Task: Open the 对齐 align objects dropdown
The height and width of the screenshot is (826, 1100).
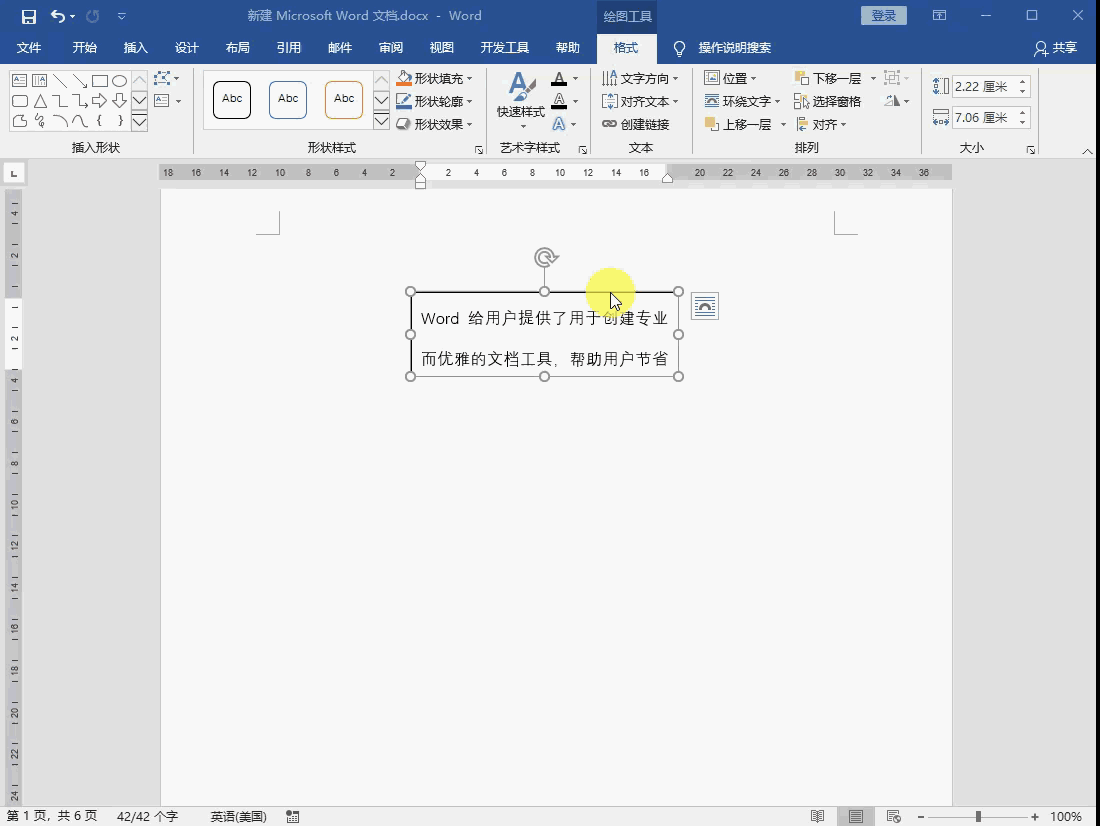Action: click(821, 124)
